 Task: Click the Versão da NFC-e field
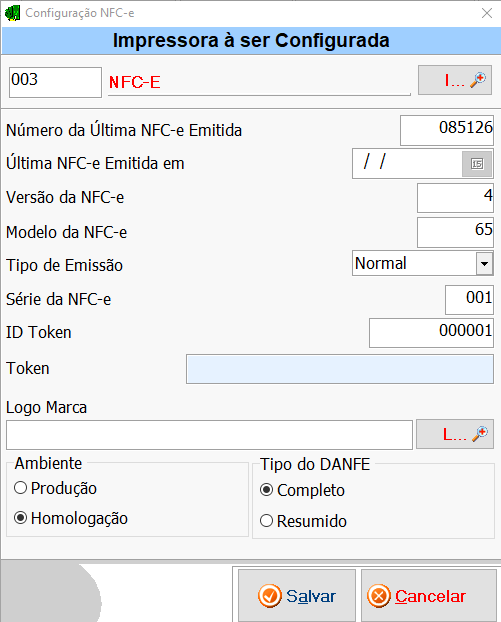click(x=455, y=198)
